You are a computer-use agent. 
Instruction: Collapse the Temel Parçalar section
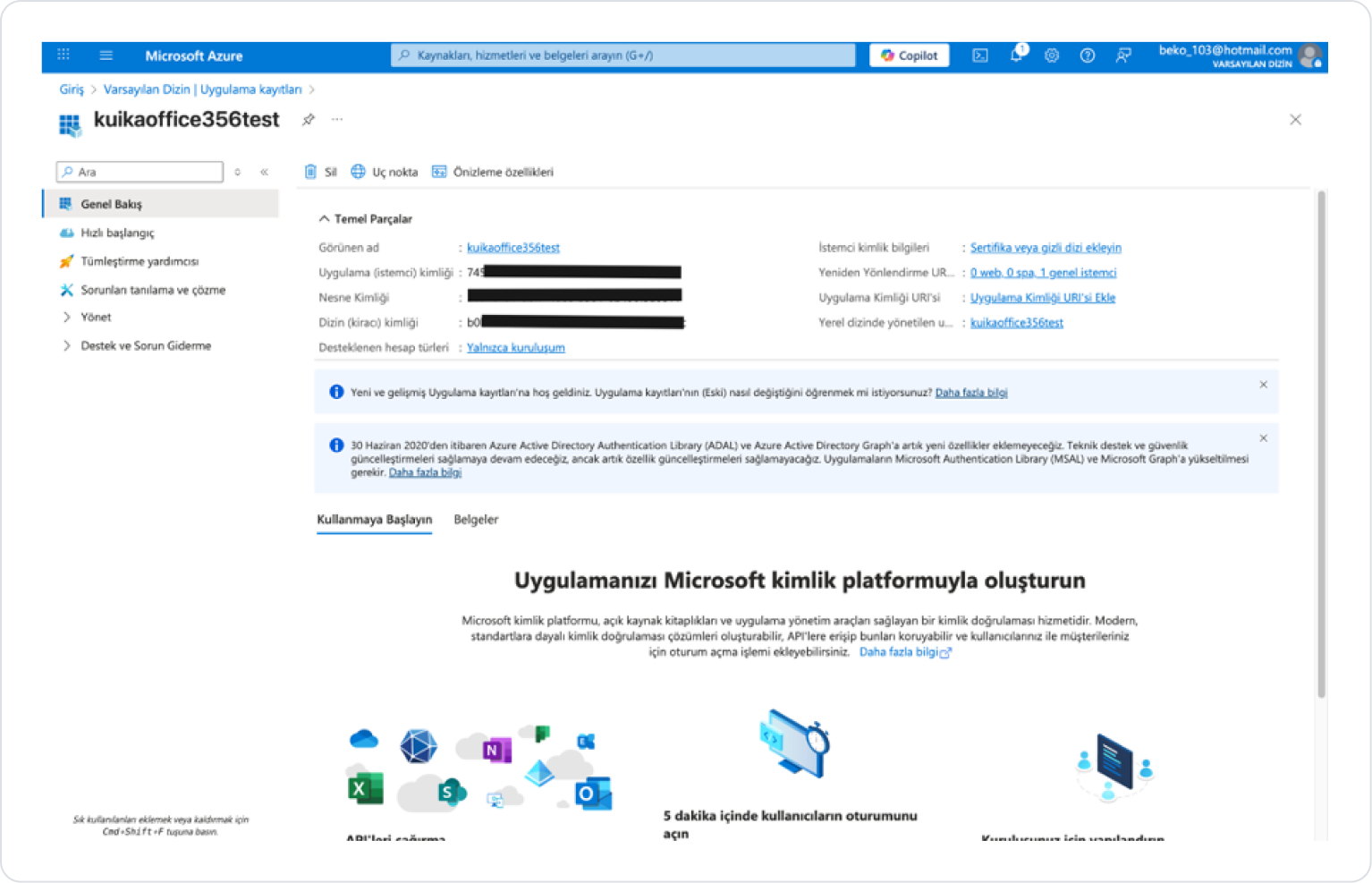366,218
